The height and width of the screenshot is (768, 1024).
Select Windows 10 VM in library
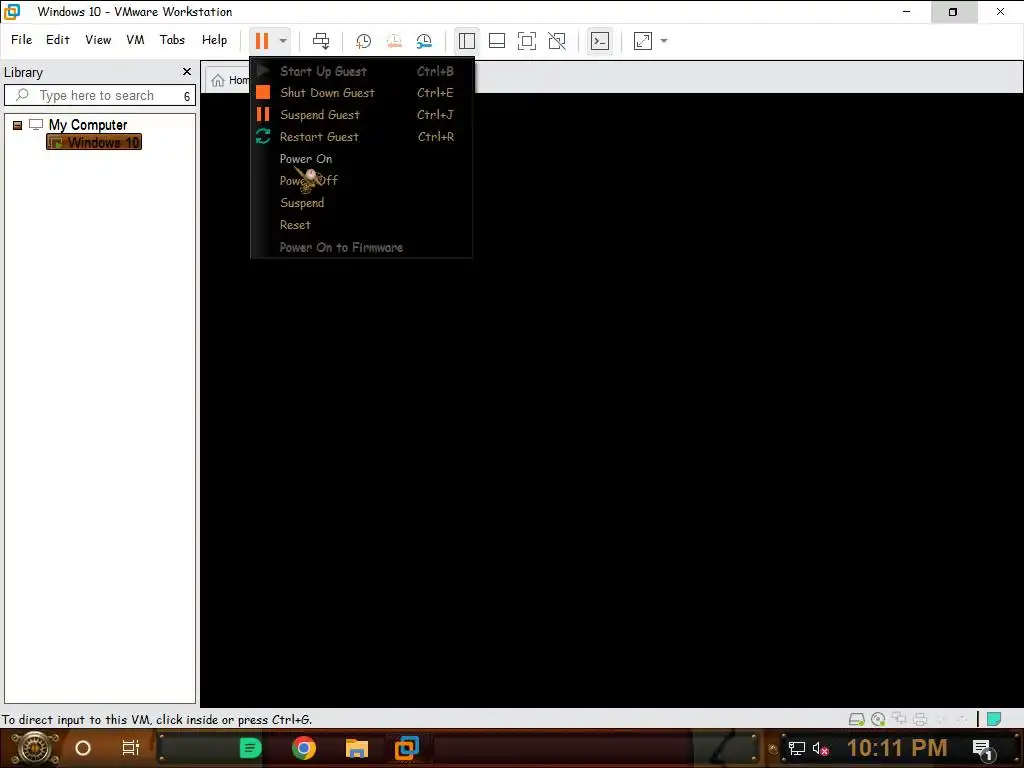click(x=94, y=142)
